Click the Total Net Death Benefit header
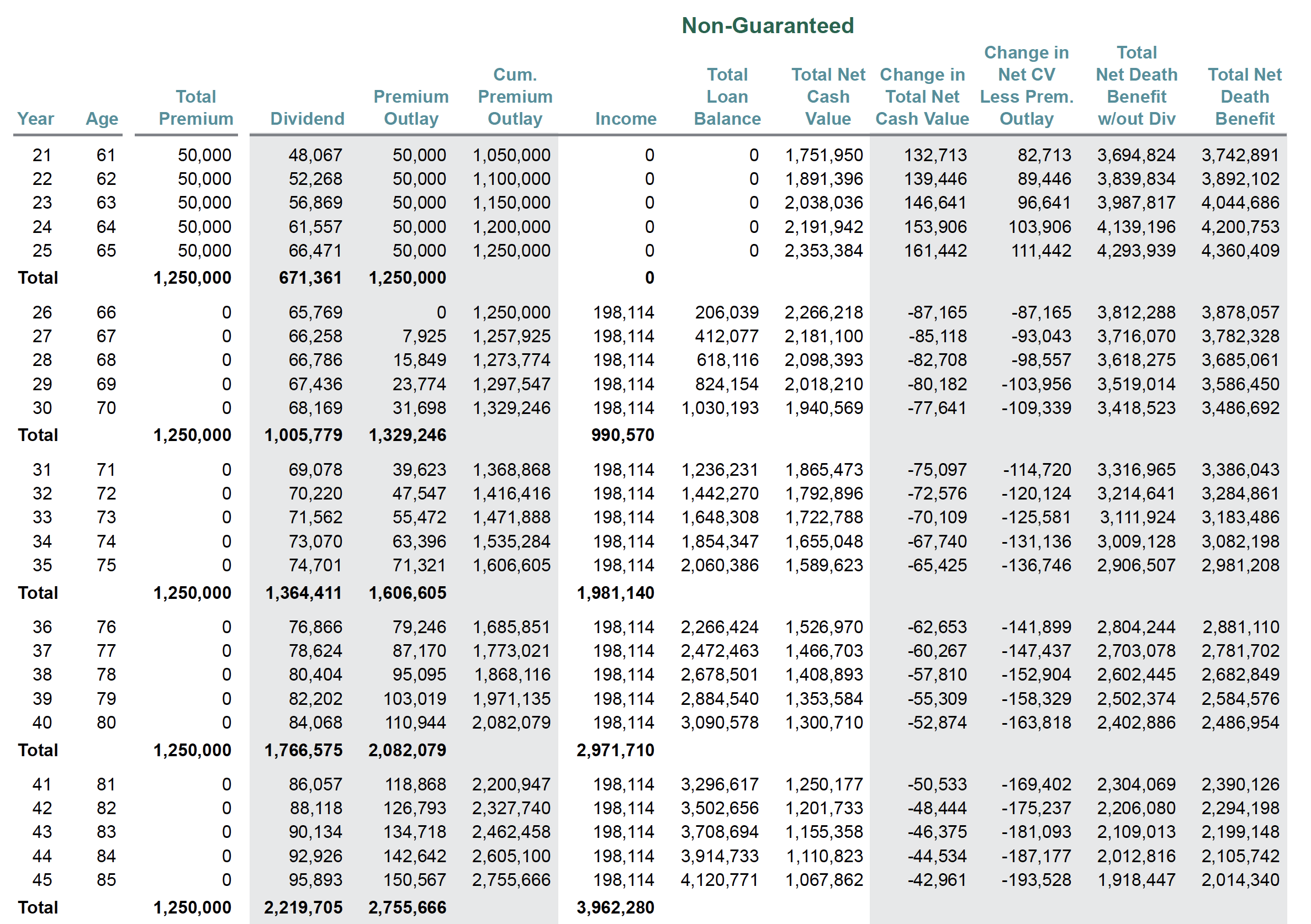 pyautogui.click(x=1244, y=97)
